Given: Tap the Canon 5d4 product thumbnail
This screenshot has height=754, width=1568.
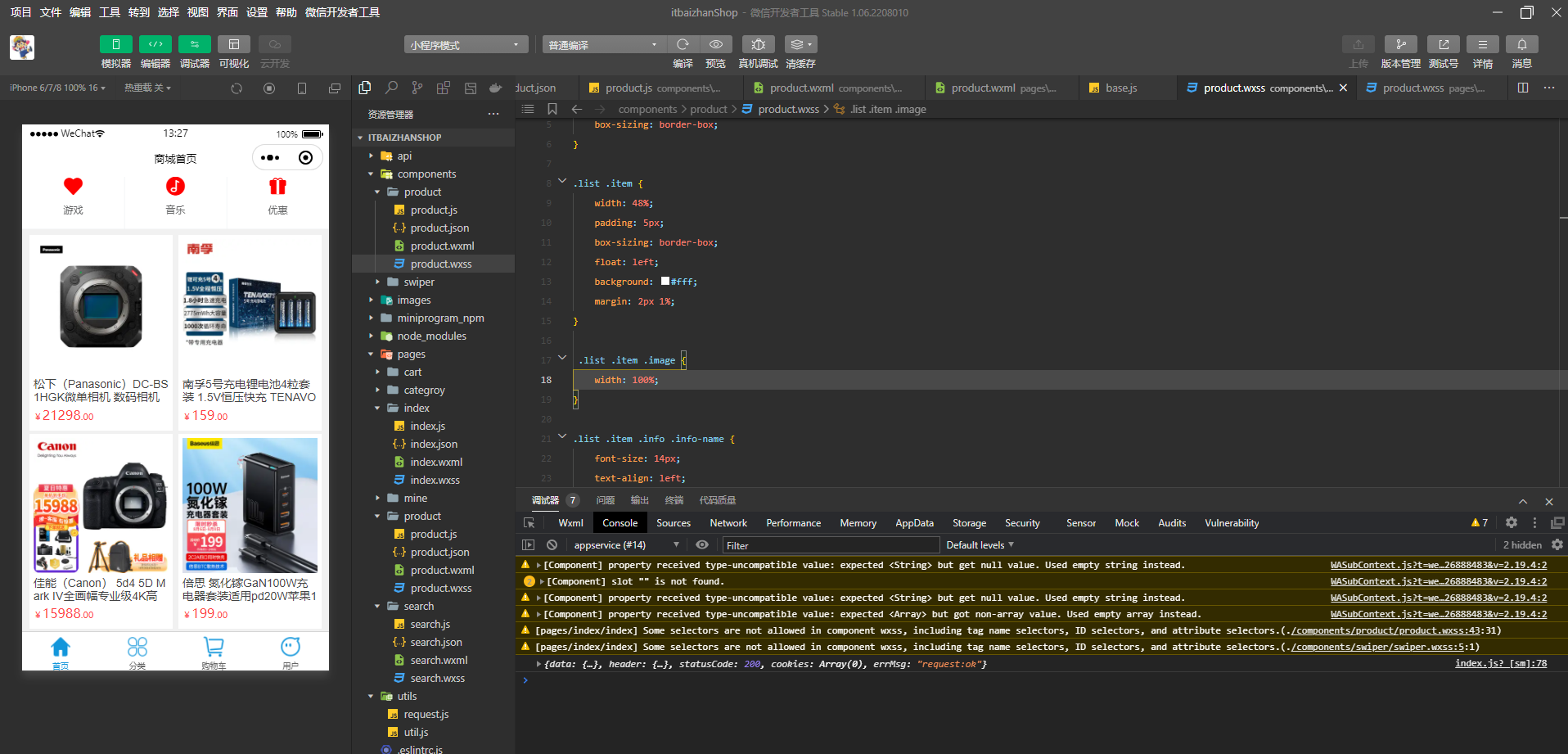Looking at the screenshot, I should pos(101,504).
